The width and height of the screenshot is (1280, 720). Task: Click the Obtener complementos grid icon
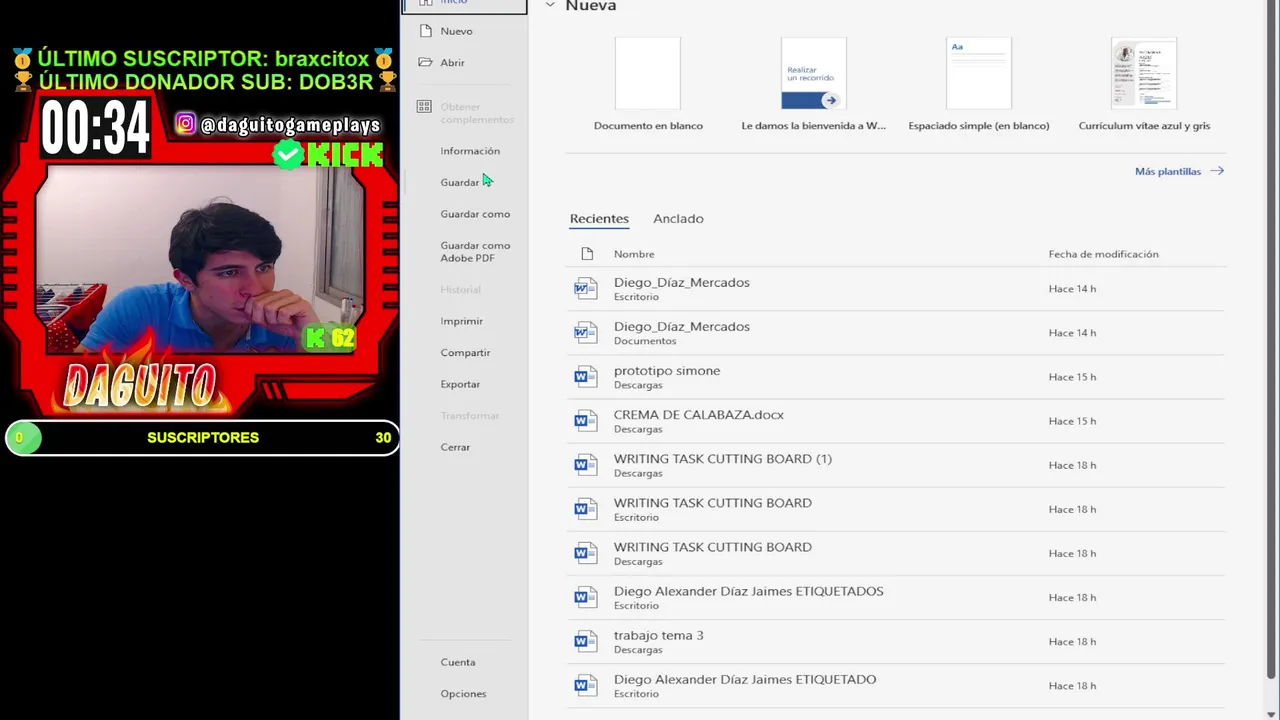tap(424, 107)
